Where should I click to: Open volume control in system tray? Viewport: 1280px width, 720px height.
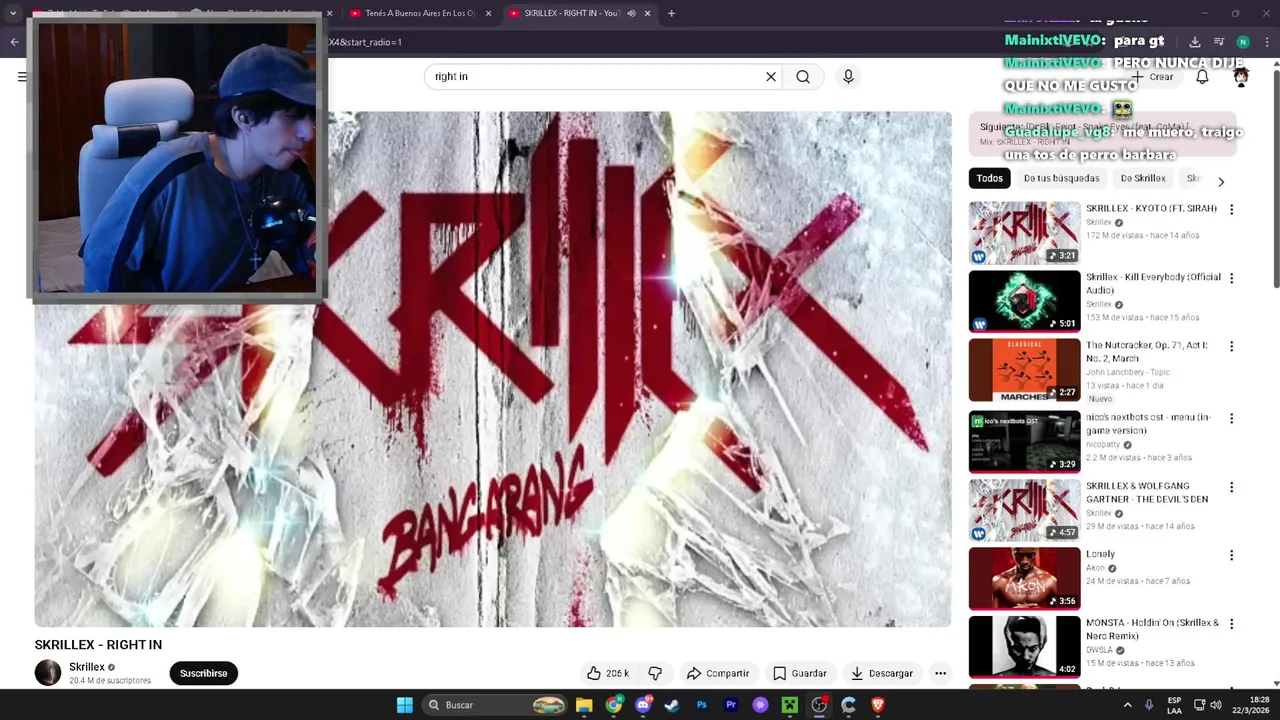(1216, 705)
